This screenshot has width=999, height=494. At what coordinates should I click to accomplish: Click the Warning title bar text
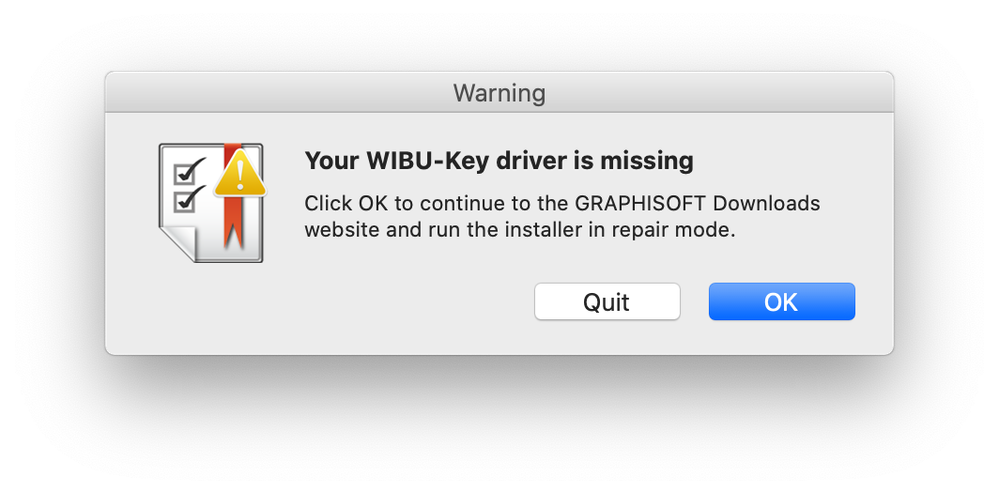tap(499, 94)
